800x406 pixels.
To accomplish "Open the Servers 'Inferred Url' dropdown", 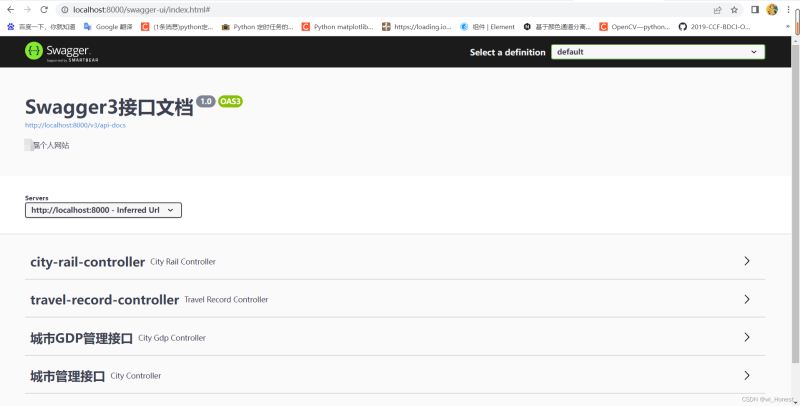I will pos(103,210).
